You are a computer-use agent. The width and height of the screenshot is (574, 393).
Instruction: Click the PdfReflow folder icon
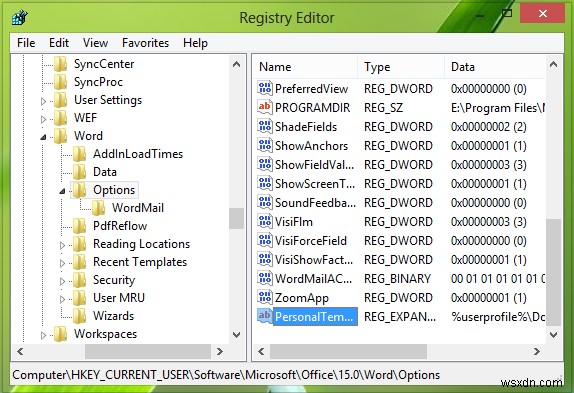79,226
